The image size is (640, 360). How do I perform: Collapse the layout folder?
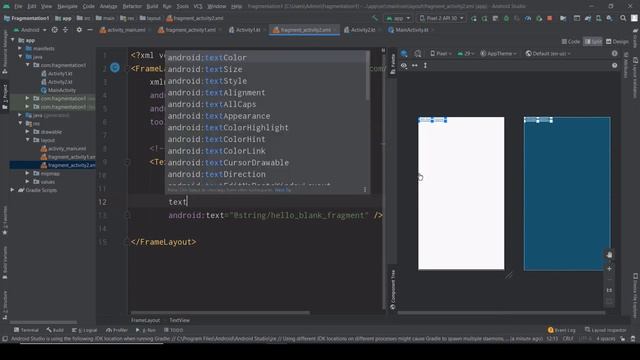click(x=27, y=140)
